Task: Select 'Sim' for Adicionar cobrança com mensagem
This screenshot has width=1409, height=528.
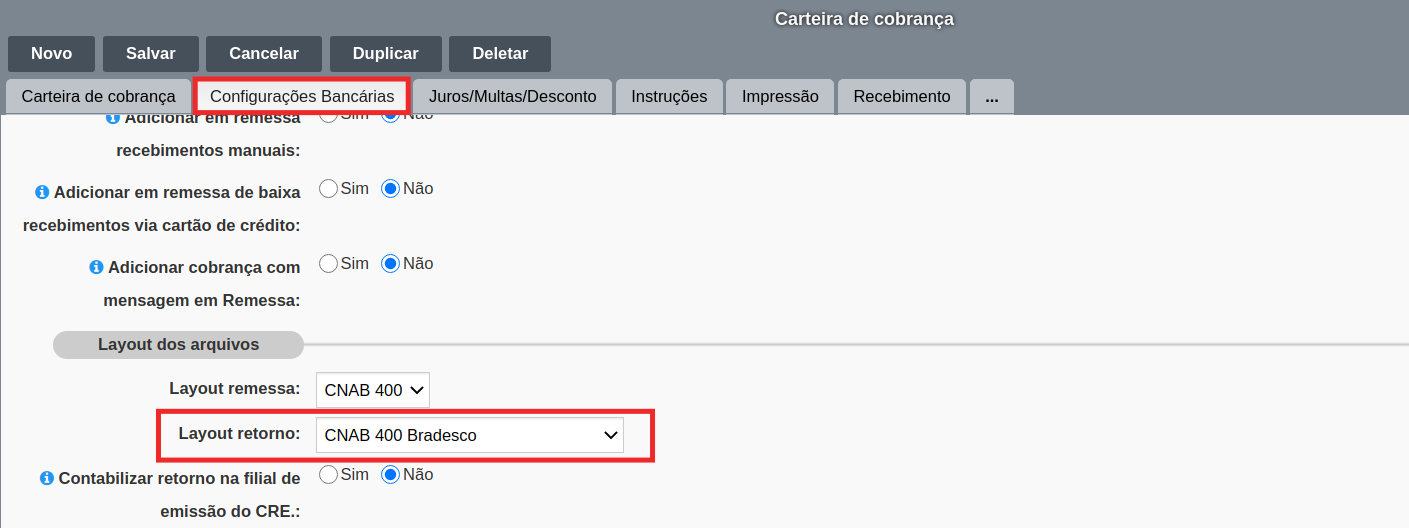Action: pyautogui.click(x=328, y=263)
